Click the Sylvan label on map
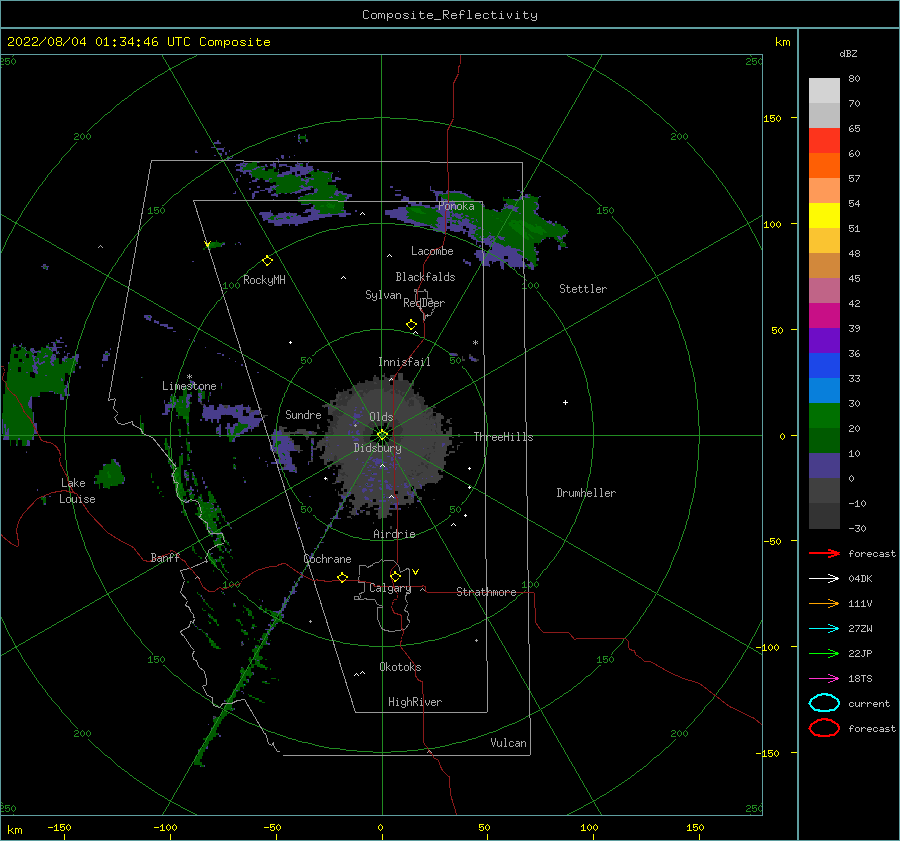 point(383,295)
